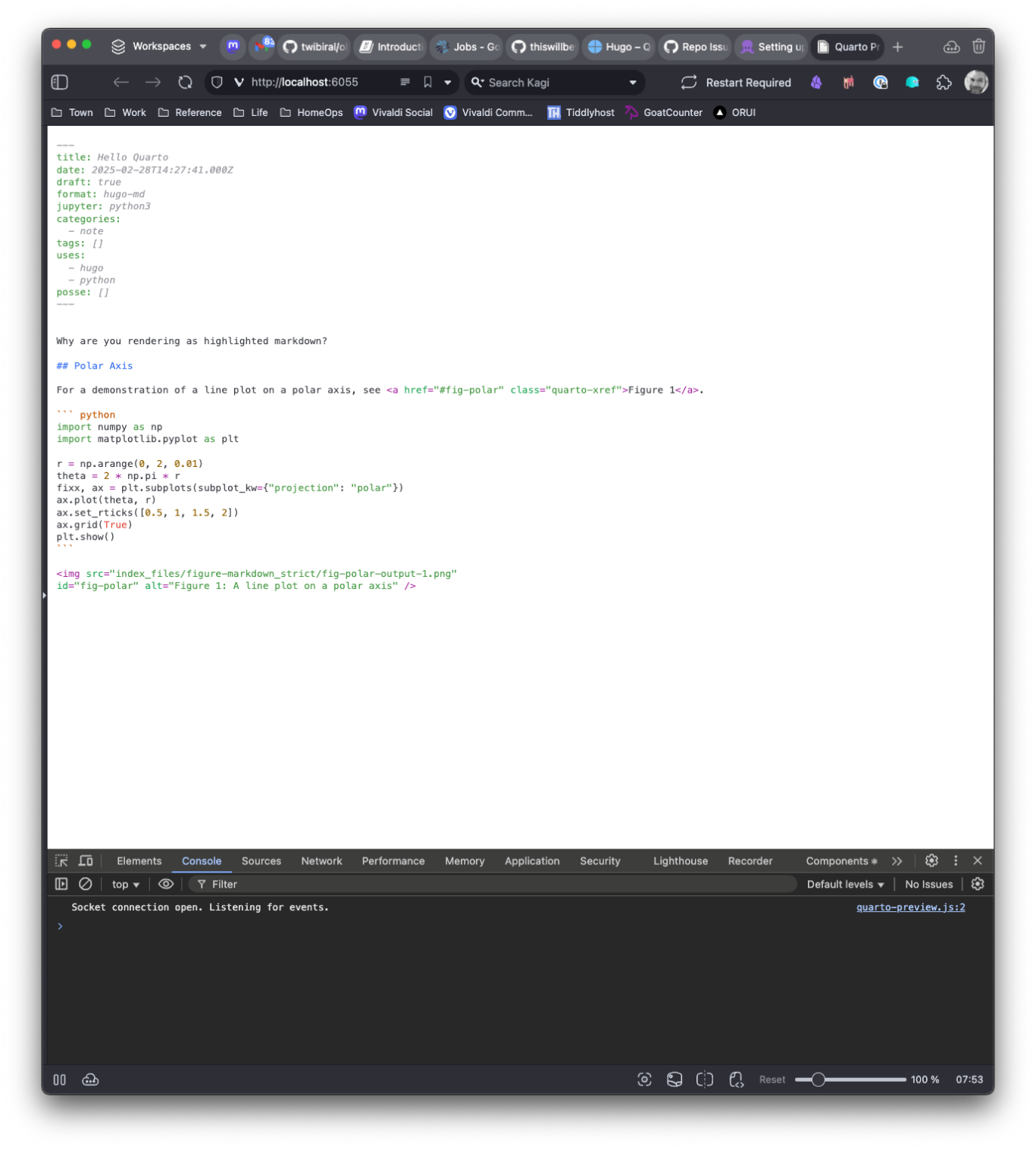
Task: Switch to DevTools Sources tab
Action: point(261,861)
